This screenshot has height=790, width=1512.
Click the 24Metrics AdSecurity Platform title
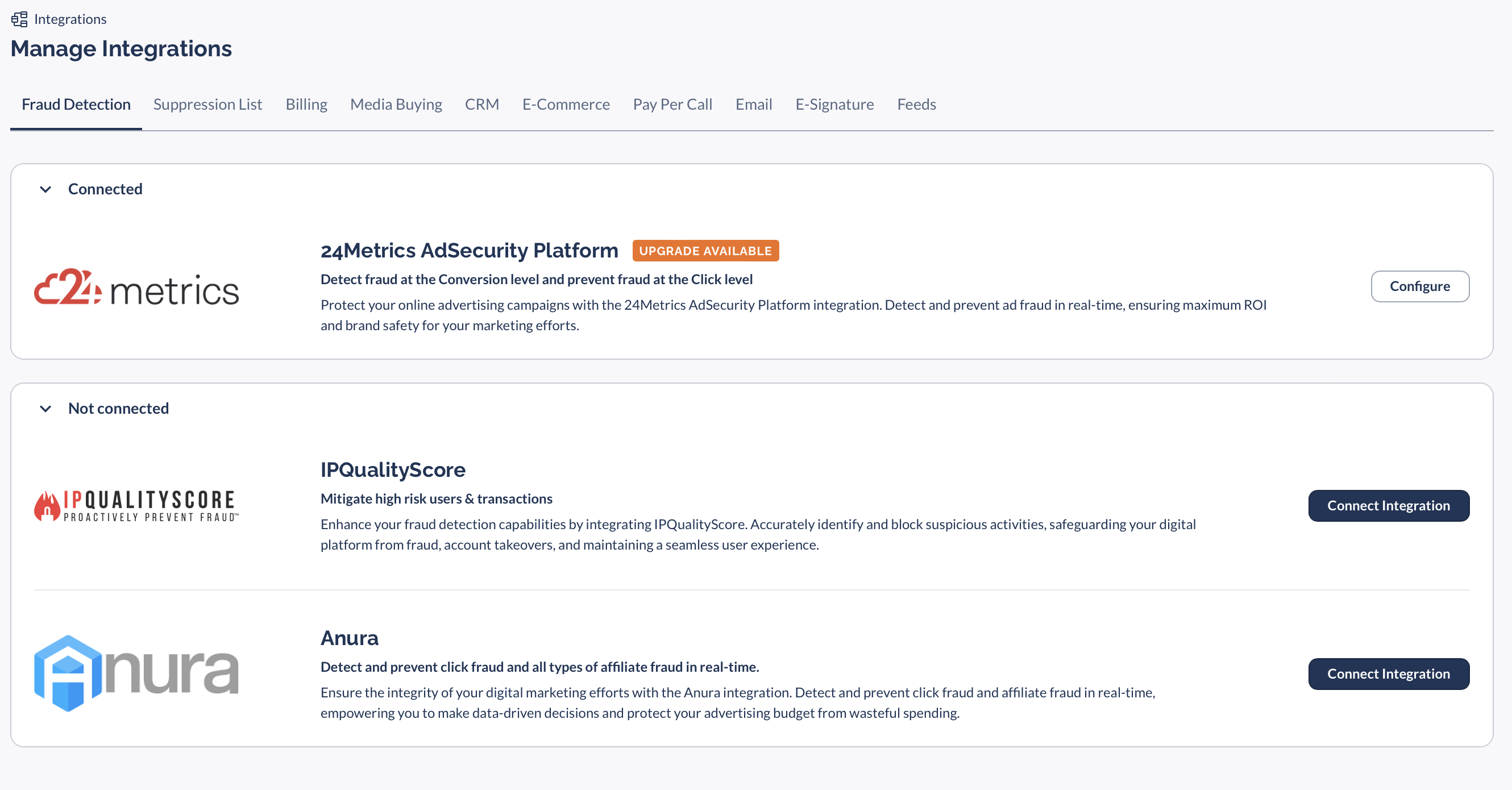(x=469, y=251)
